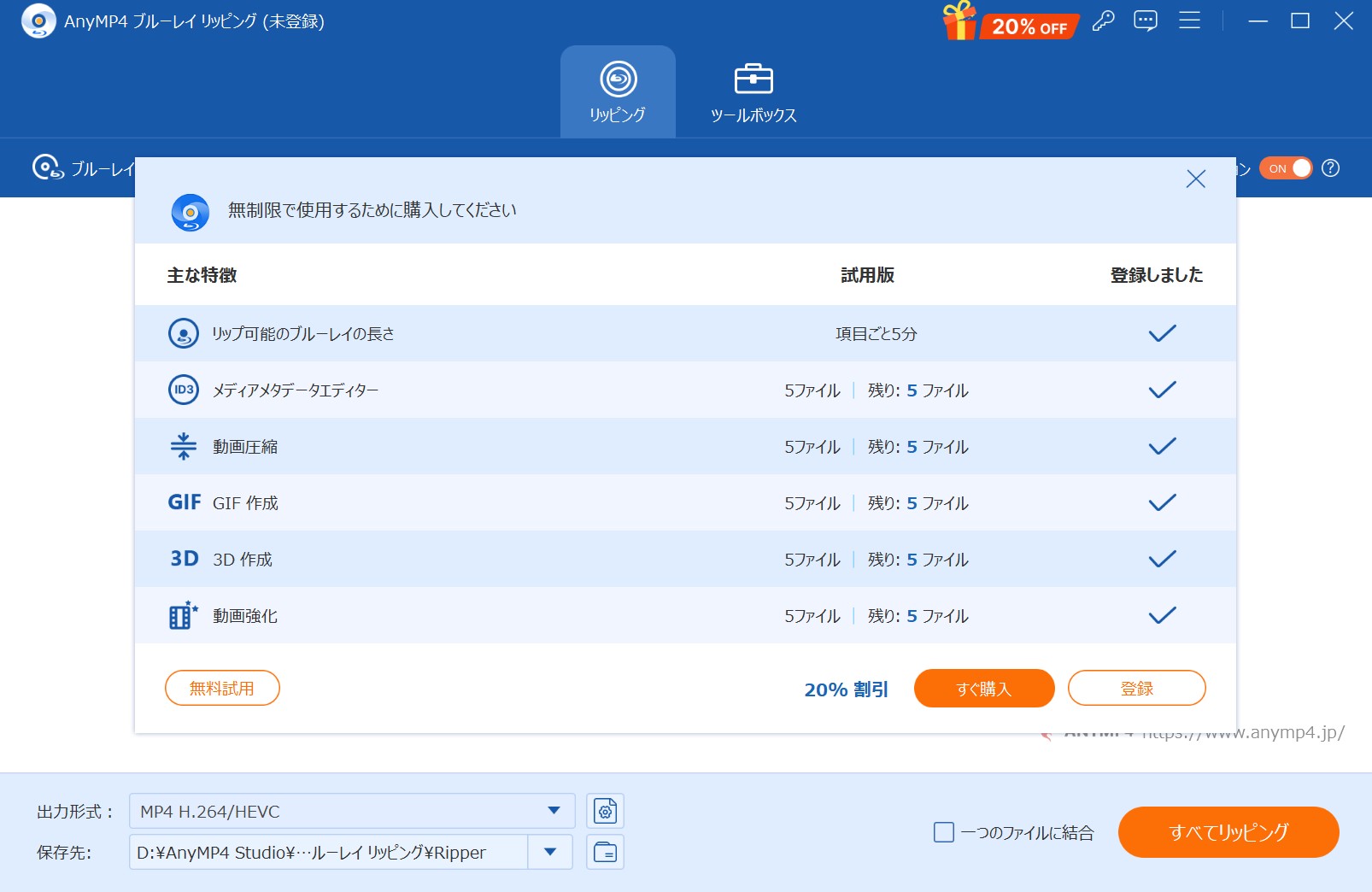Click the すぐ購入 button
This screenshot has width=1372, height=892.
tap(983, 688)
